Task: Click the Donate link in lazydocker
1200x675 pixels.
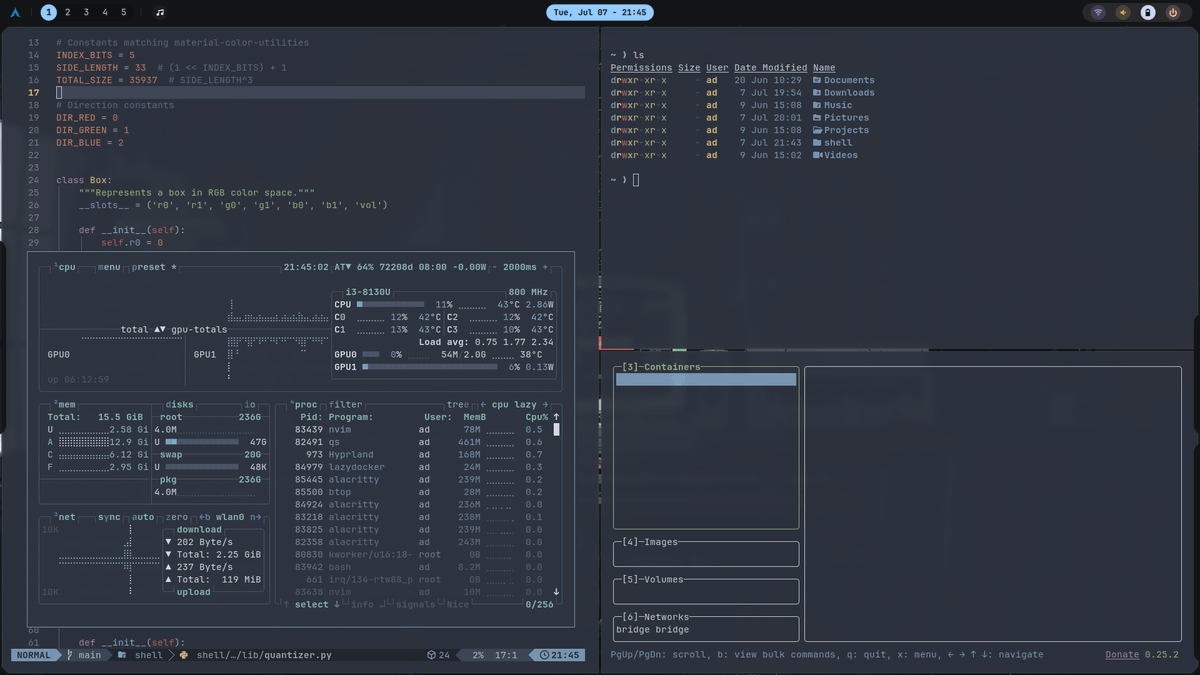Action: click(1122, 655)
